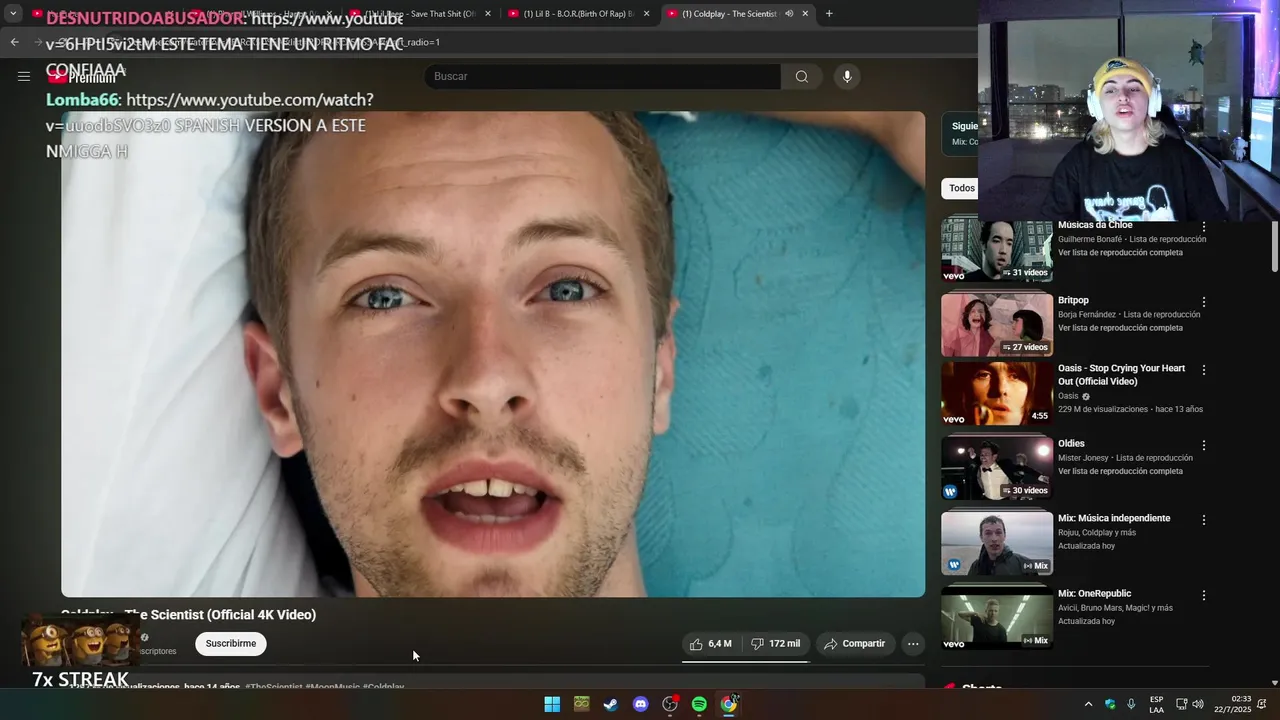Viewport: 1280px width, 720px height.
Task: Open volume control in system tray
Action: (1198, 704)
